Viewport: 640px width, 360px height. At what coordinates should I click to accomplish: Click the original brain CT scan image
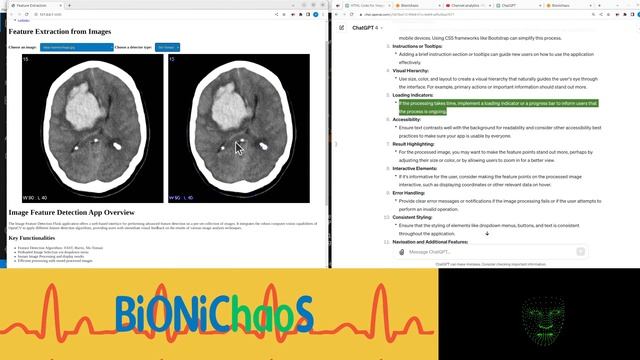93,128
